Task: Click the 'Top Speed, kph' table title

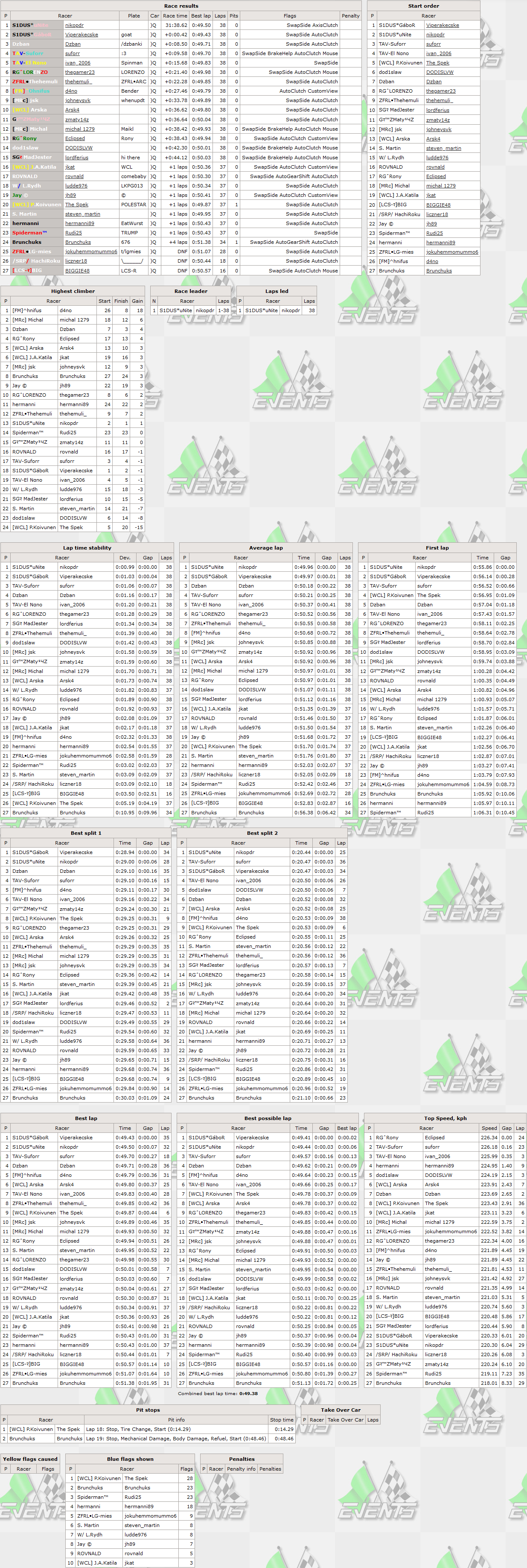Action: tap(445, 1118)
